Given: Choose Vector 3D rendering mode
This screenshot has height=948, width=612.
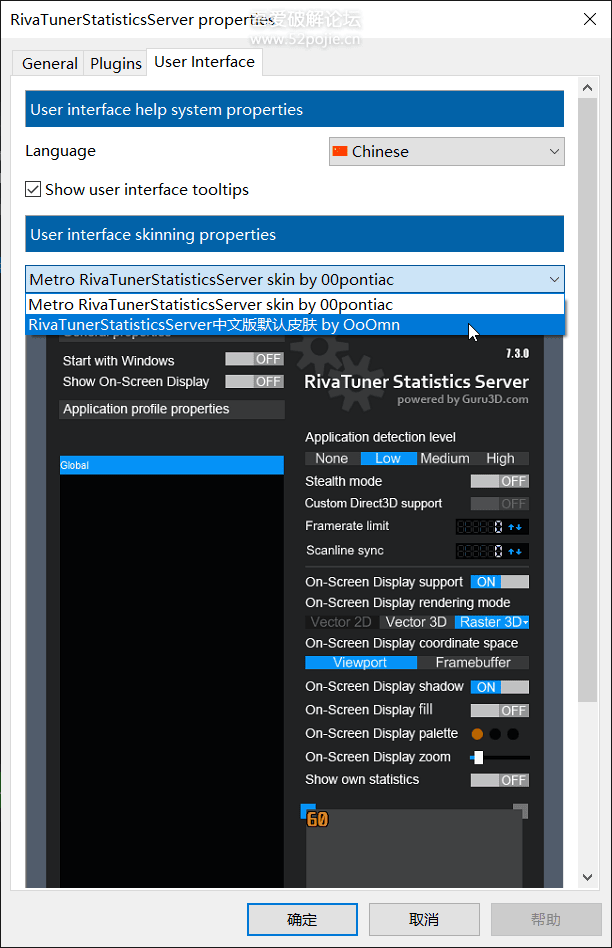Looking at the screenshot, I should [x=417, y=622].
